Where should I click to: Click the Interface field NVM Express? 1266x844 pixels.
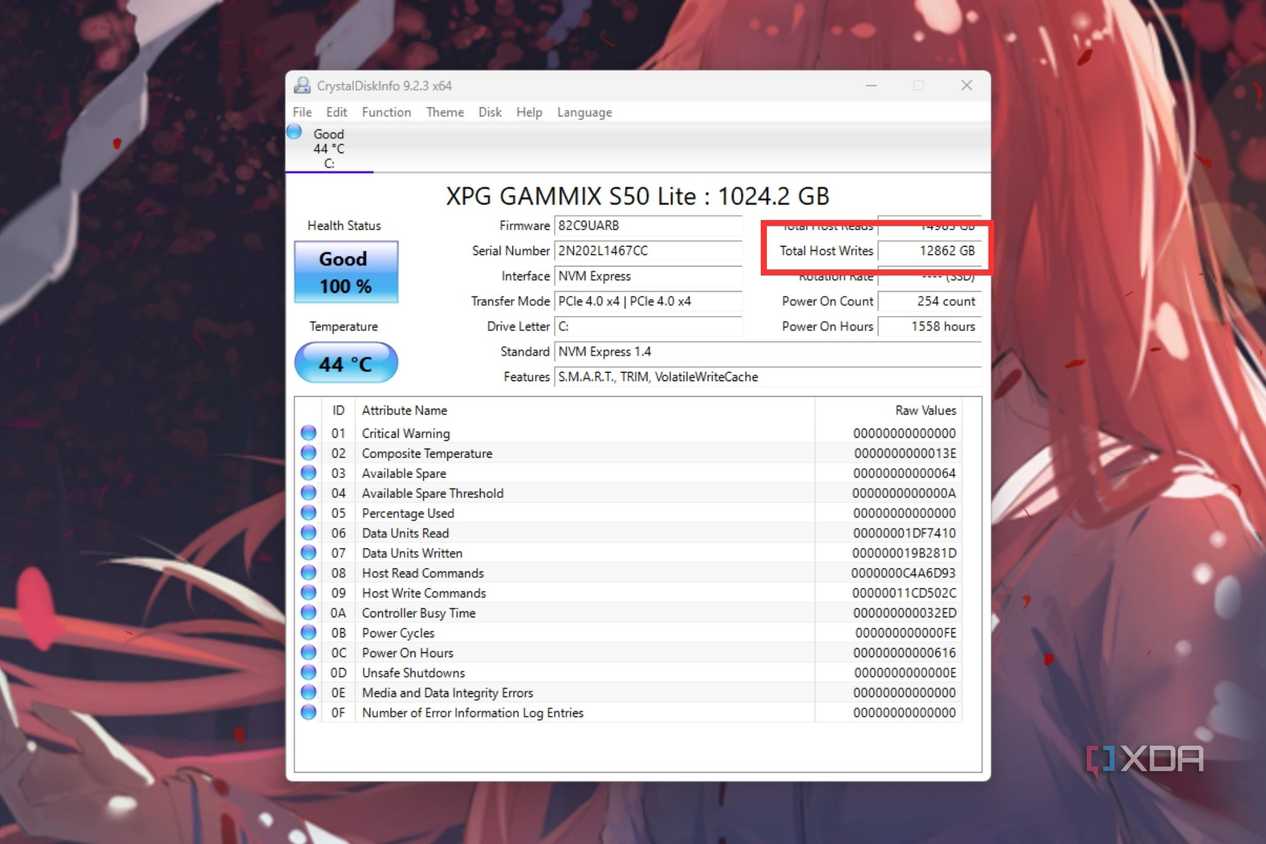coord(649,276)
